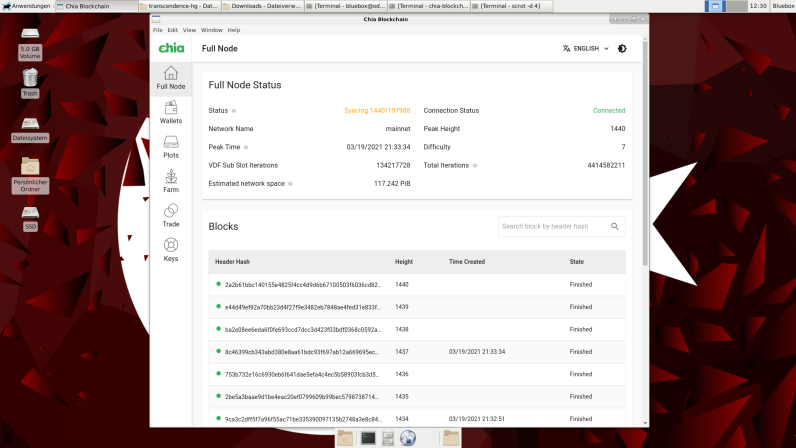This screenshot has width=796, height=448.
Task: Open block row with height 1438
Action: tap(417, 330)
